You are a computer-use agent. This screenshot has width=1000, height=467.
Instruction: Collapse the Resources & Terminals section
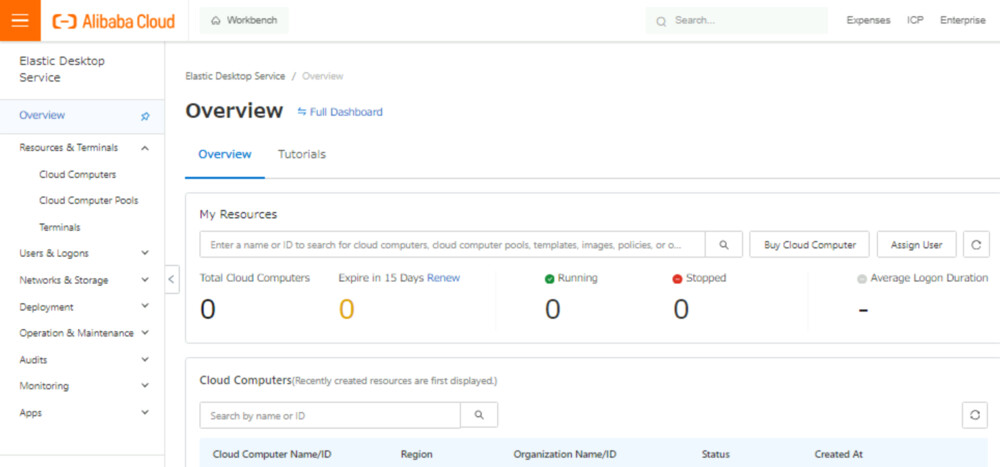coord(145,148)
